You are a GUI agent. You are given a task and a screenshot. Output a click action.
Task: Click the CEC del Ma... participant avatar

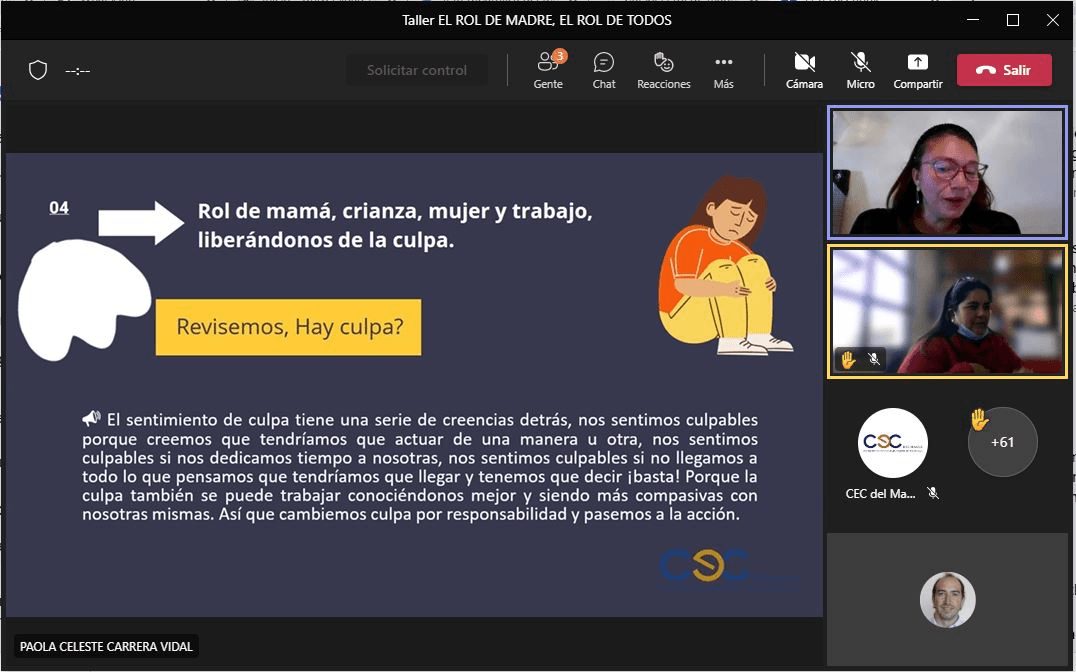click(892, 442)
